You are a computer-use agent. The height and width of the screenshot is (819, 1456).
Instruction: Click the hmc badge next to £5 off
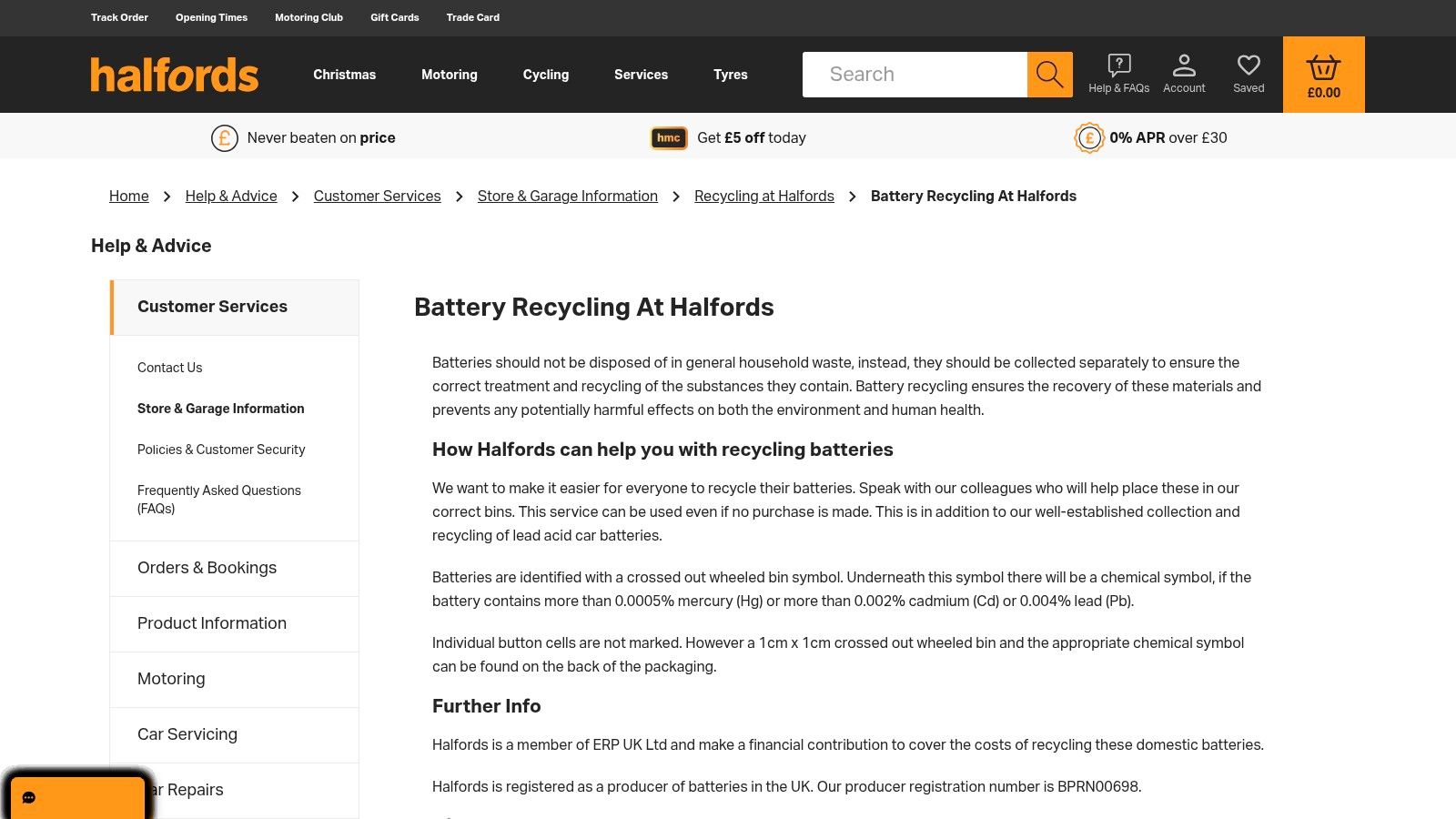[x=669, y=137]
